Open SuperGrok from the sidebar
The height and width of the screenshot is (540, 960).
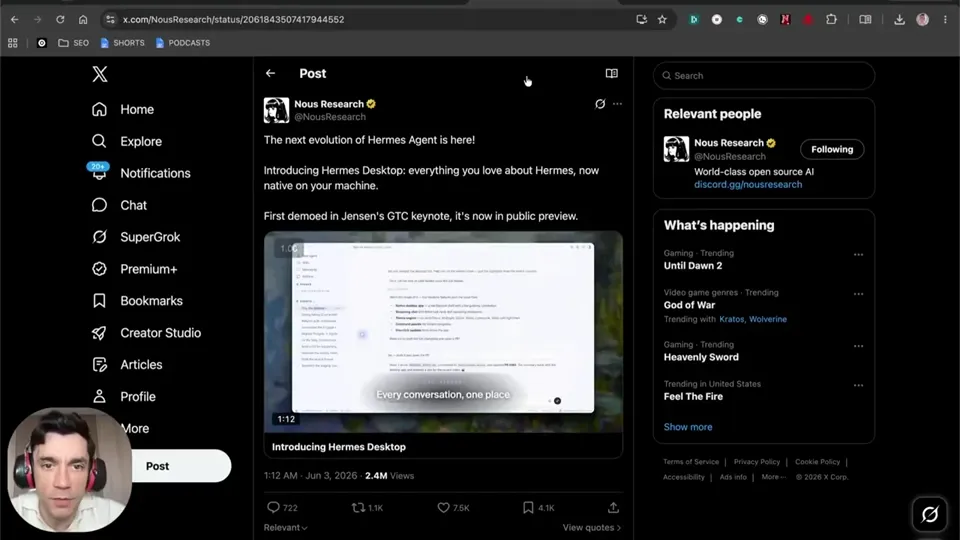136,237
